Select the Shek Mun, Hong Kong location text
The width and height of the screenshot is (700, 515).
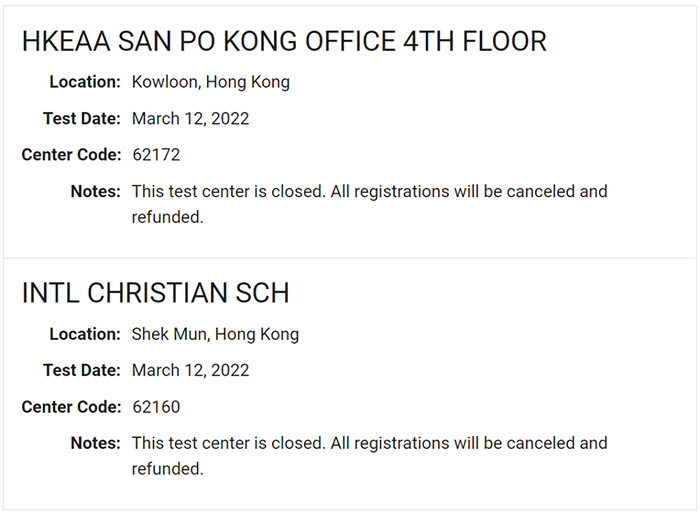click(x=215, y=334)
